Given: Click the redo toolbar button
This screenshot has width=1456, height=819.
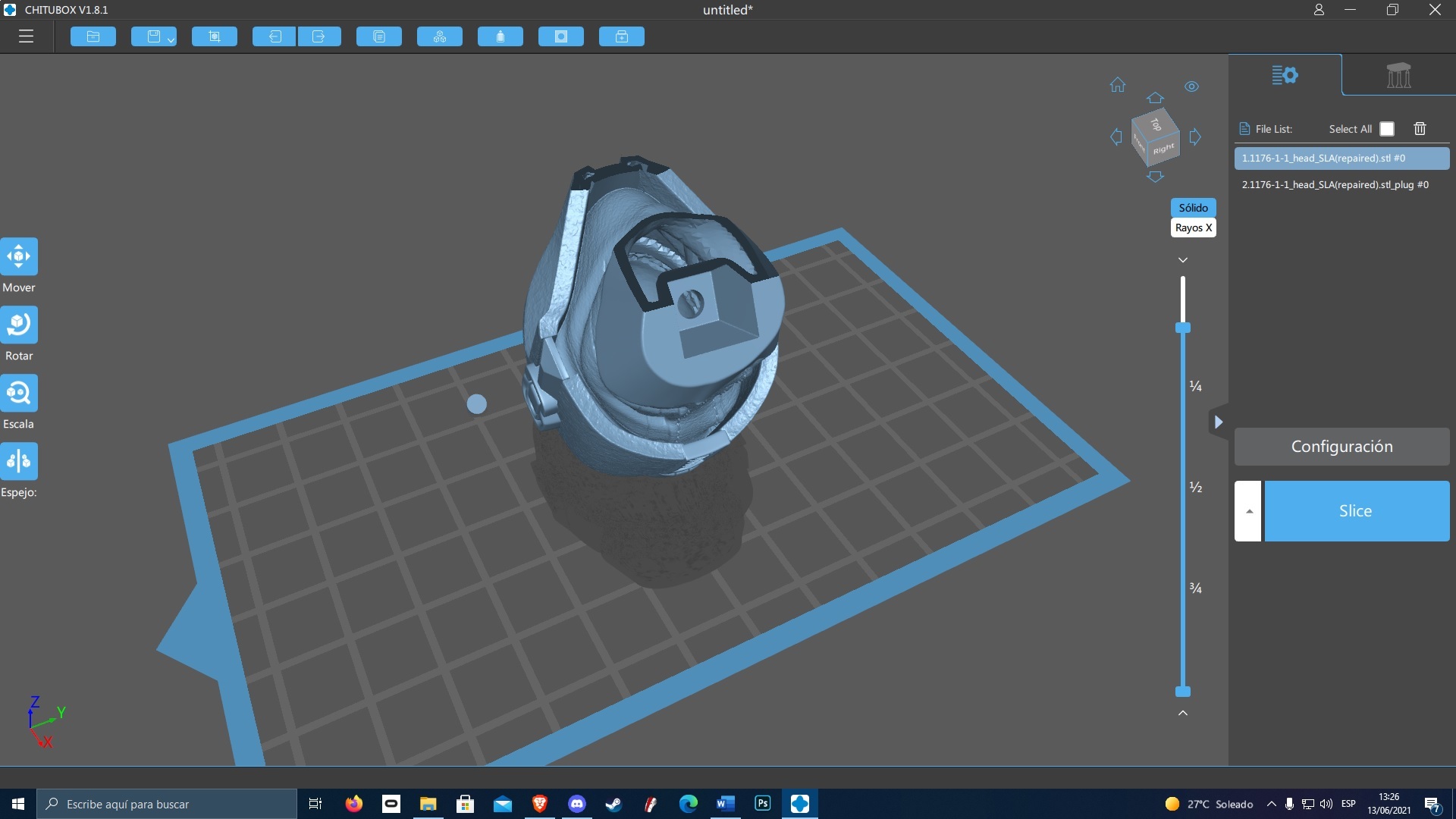Looking at the screenshot, I should coord(319,36).
